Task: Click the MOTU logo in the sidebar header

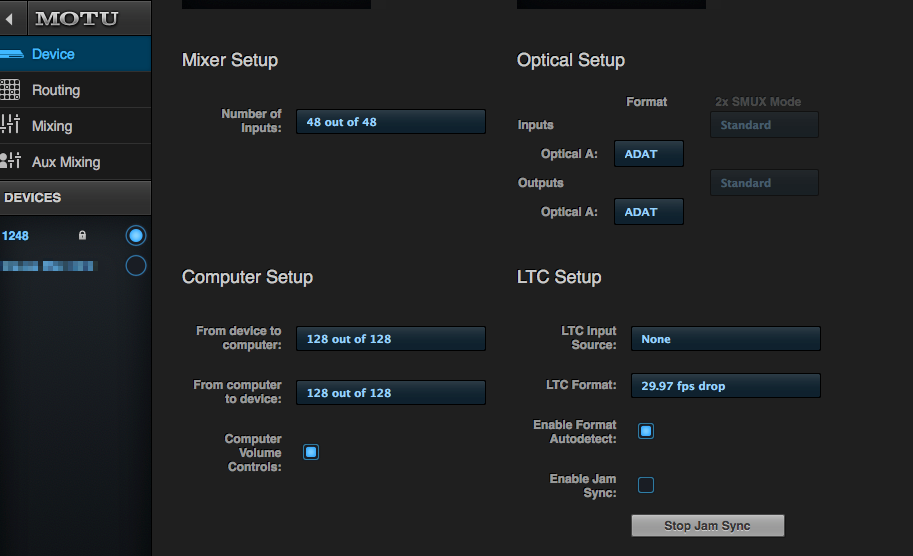Action: click(x=76, y=19)
